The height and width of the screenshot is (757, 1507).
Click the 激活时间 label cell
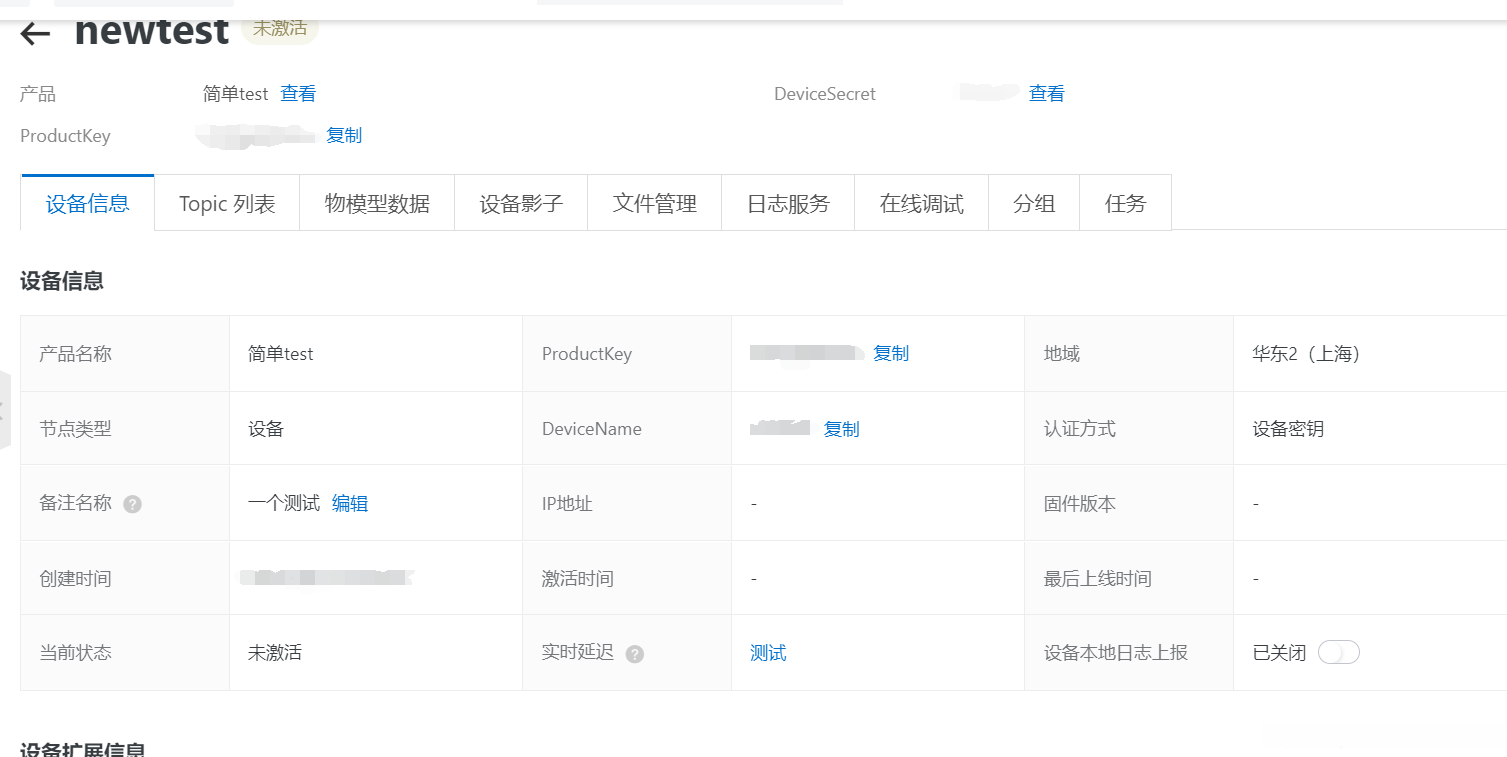pos(627,579)
